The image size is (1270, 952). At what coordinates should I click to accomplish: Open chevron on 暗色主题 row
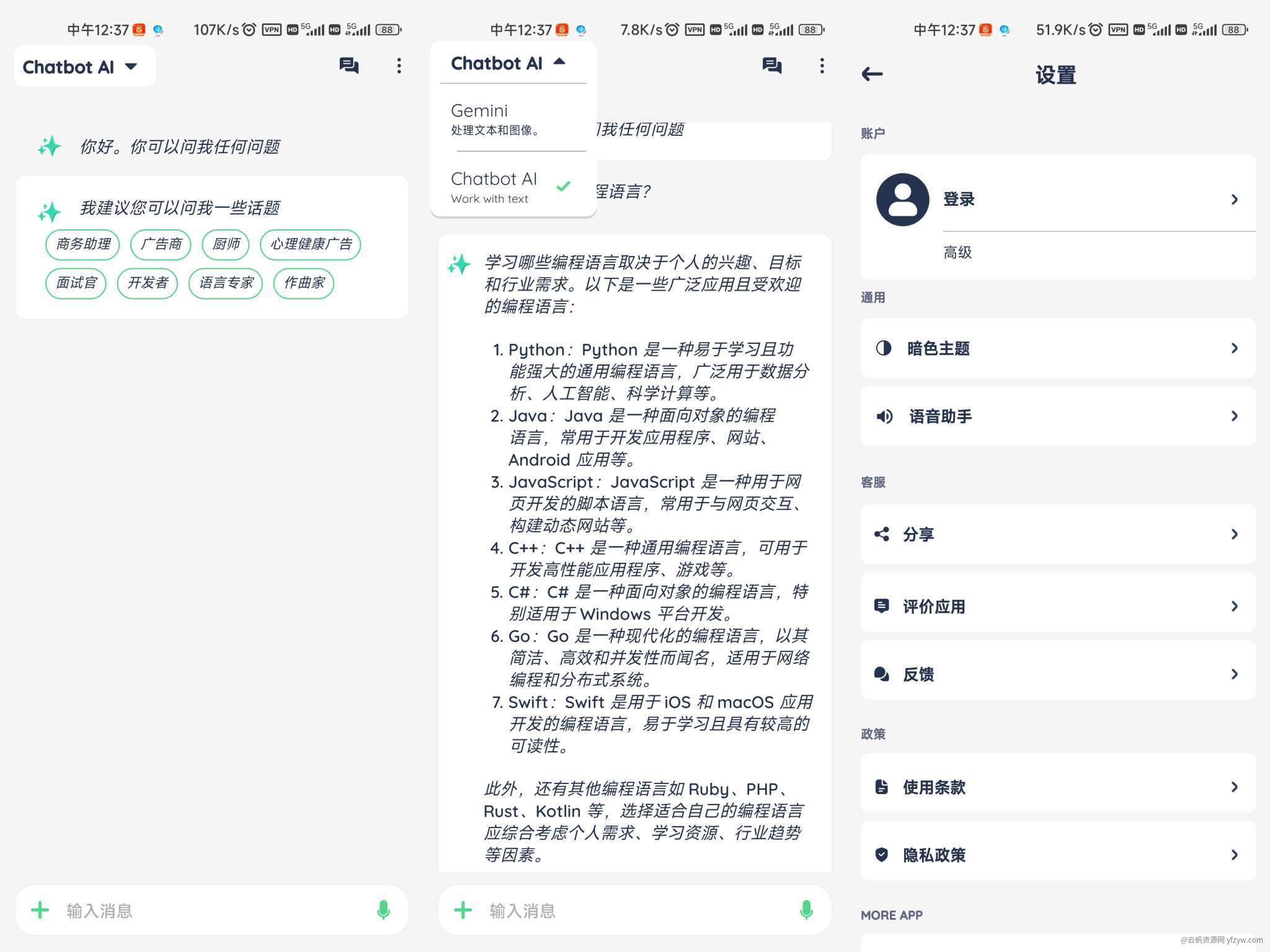tap(1234, 348)
